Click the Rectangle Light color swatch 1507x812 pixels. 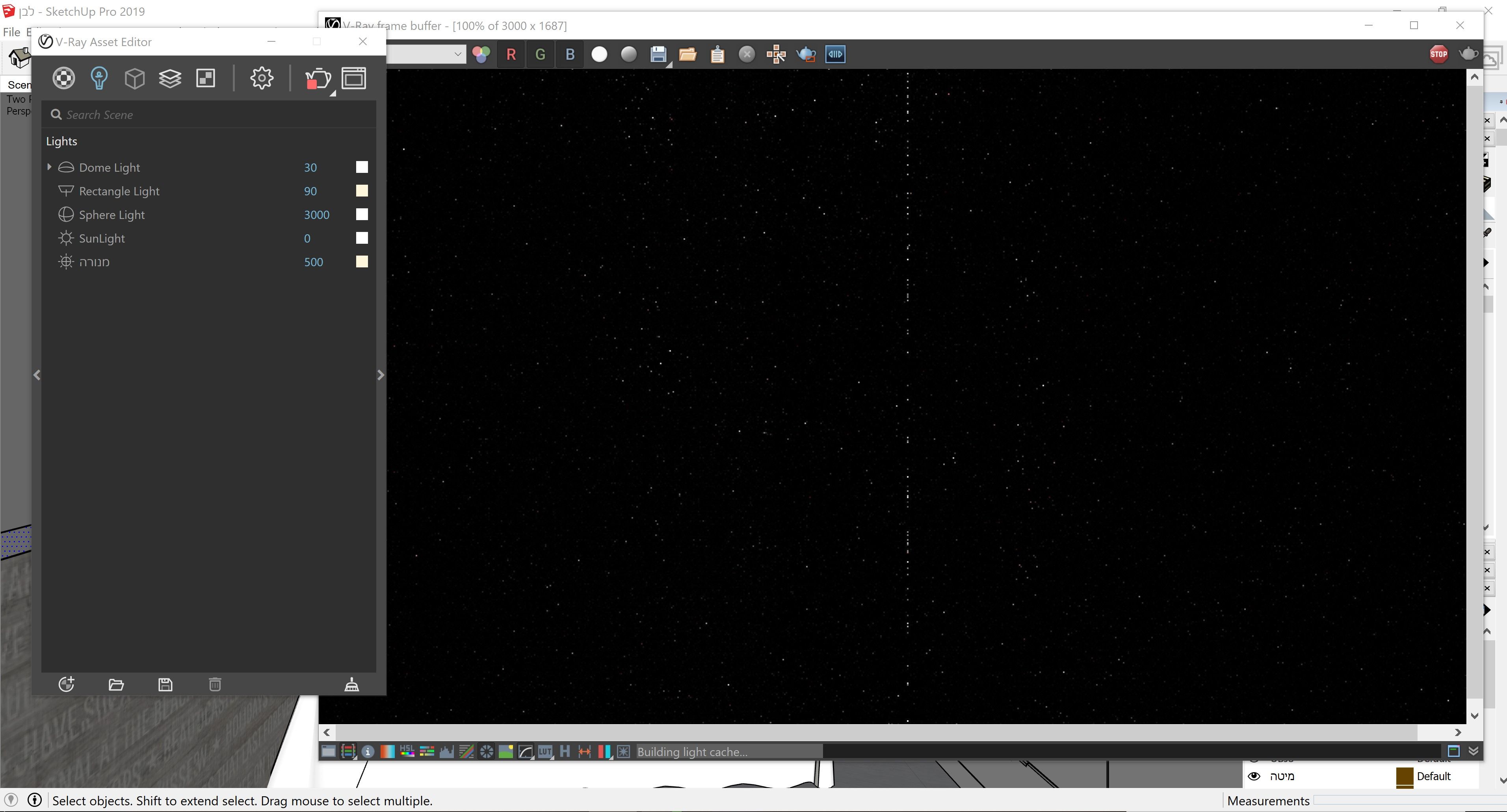(362, 191)
